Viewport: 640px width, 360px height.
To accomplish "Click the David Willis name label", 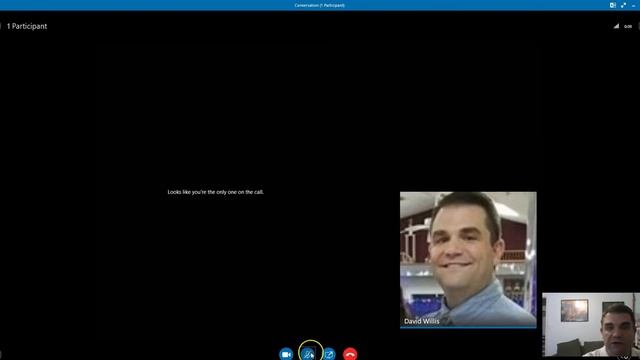I will click(x=422, y=321).
